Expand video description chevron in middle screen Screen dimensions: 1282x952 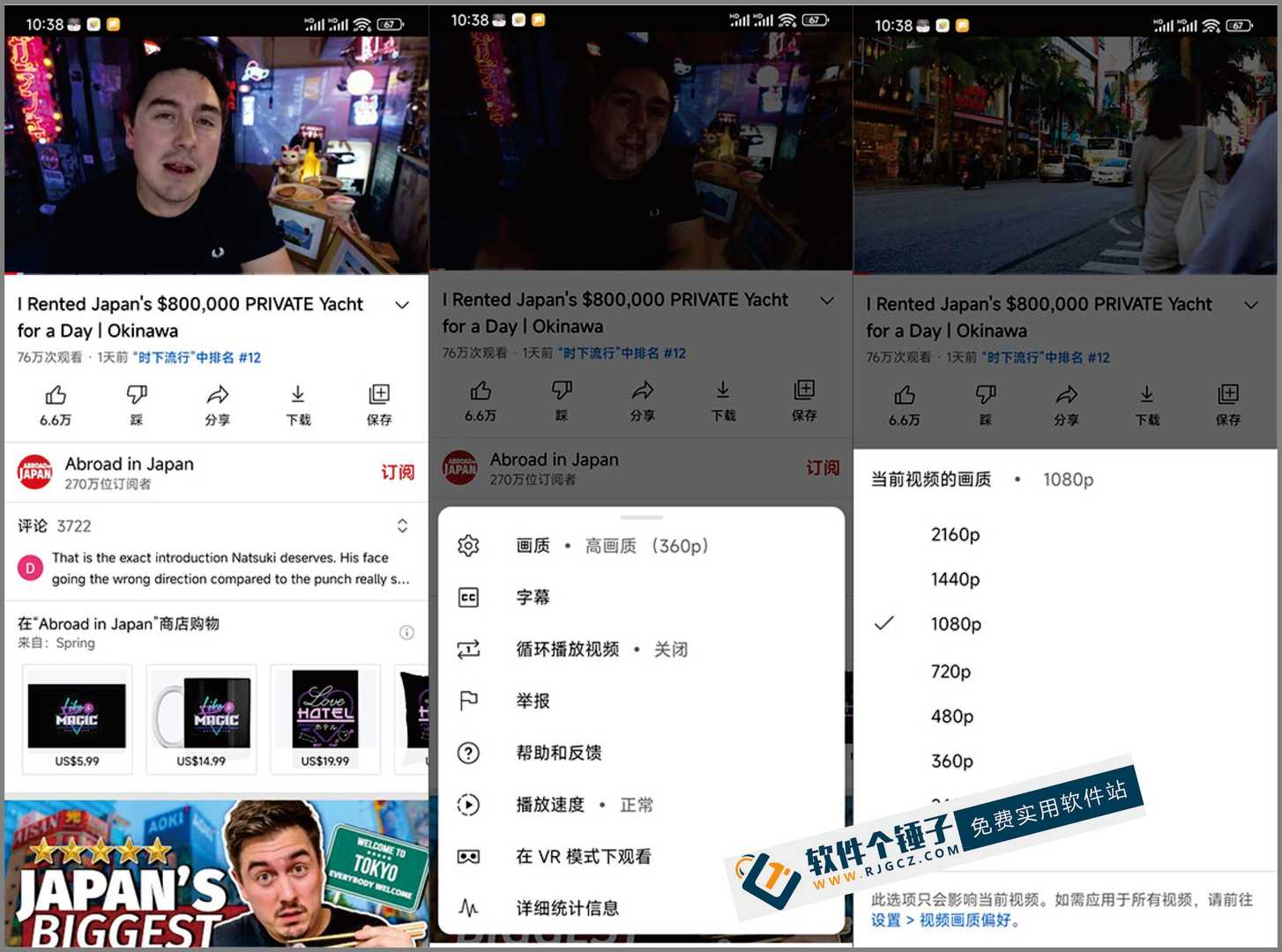[x=827, y=301]
